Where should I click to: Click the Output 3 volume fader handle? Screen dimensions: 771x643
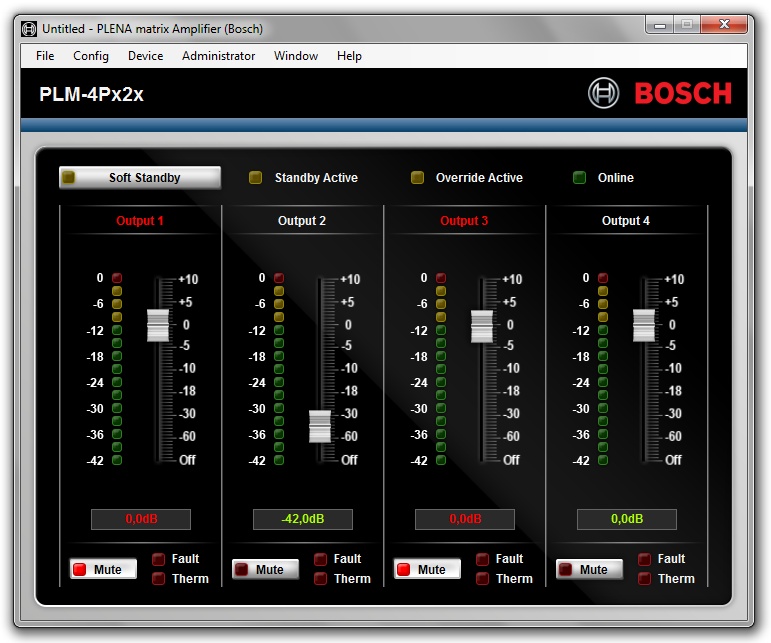482,326
